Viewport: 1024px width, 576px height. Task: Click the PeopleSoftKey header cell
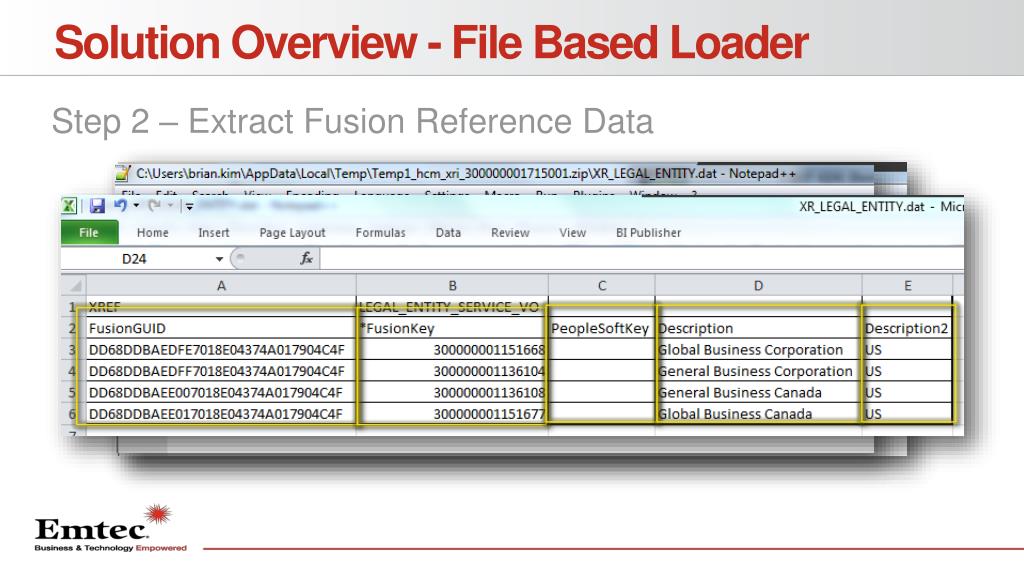coord(601,328)
